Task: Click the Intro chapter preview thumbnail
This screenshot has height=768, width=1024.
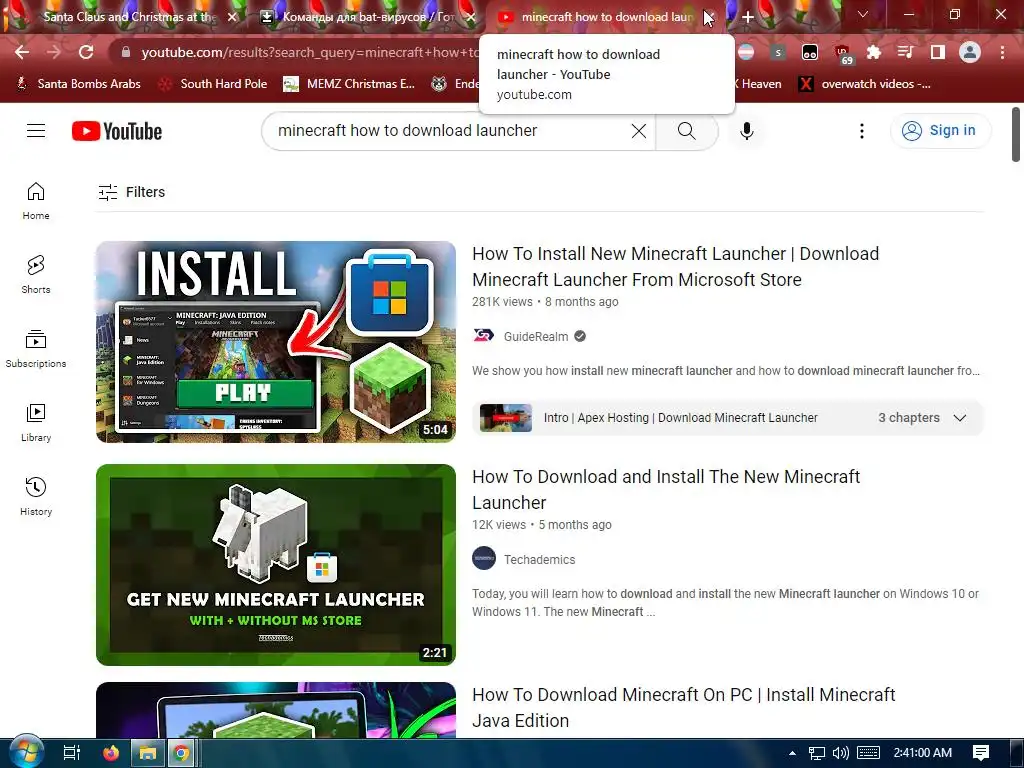Action: pos(506,418)
